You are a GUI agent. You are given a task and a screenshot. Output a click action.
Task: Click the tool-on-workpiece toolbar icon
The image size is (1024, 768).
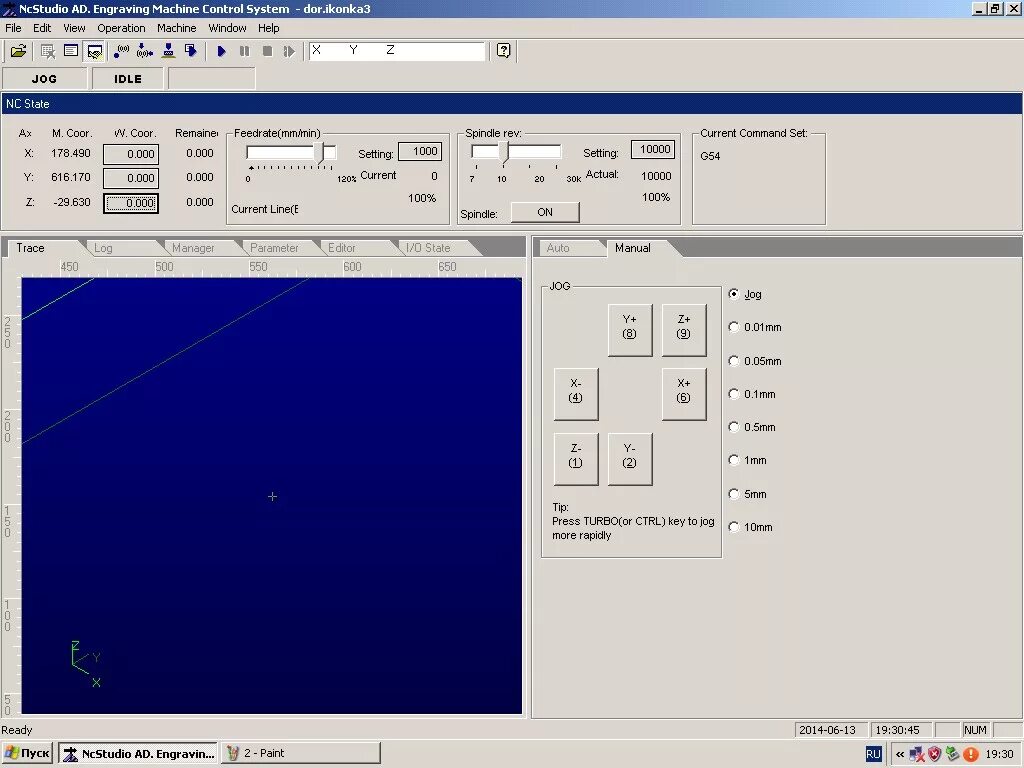pyautogui.click(x=168, y=51)
